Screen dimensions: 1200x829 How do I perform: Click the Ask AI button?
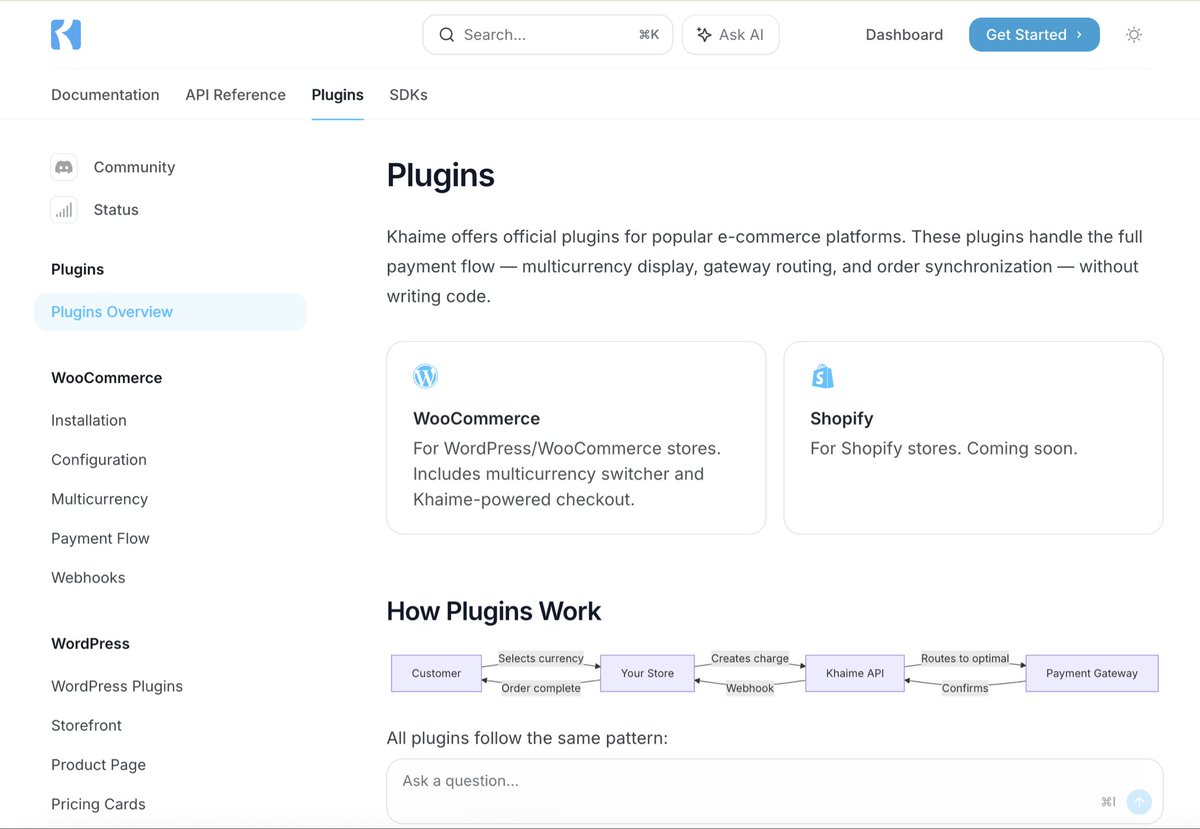[730, 34]
